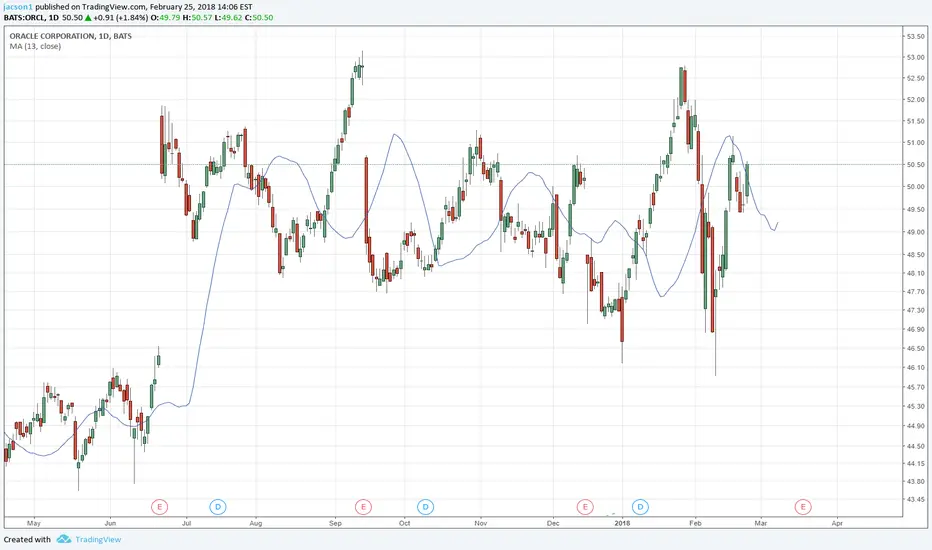Click the May label on time axis
The image size is (932, 550).
coord(34,523)
